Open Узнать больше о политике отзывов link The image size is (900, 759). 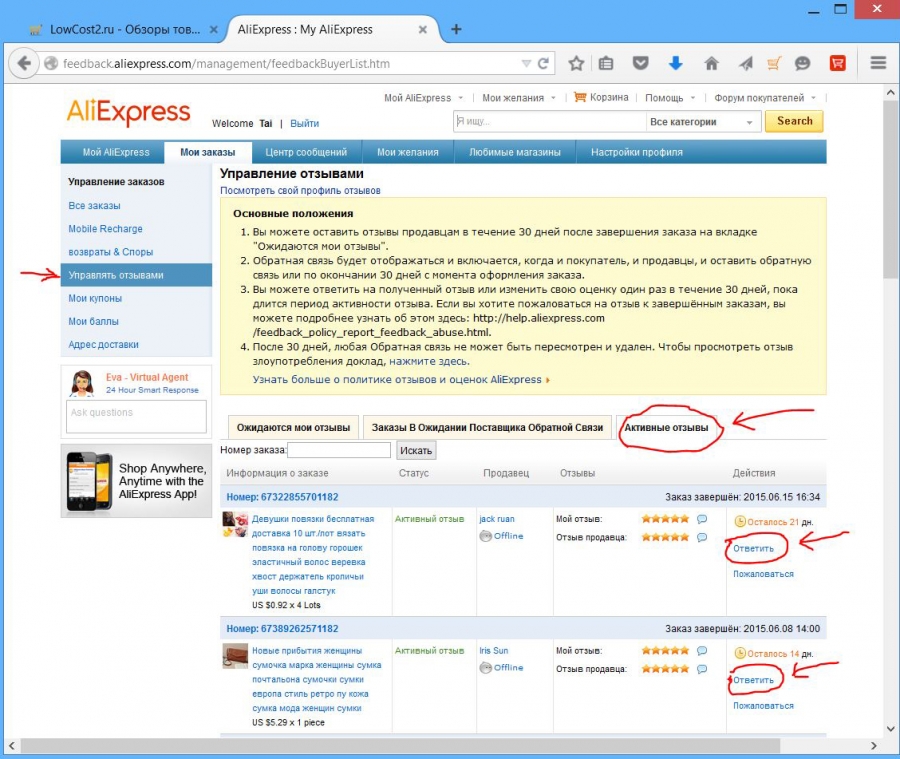[x=401, y=380]
